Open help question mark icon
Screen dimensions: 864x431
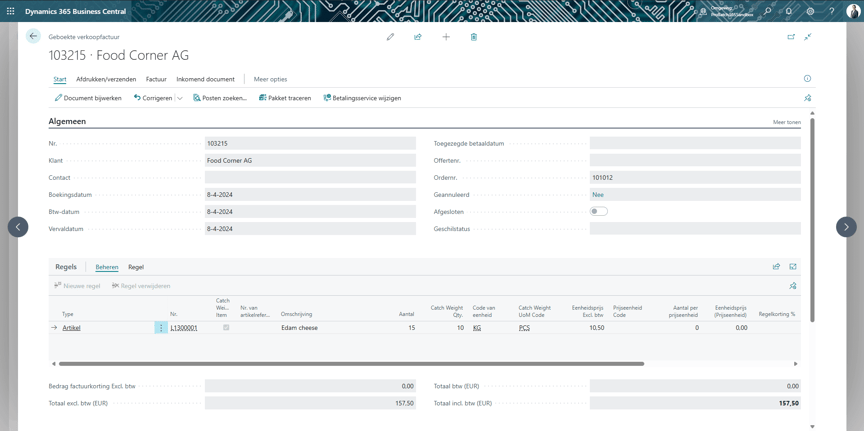831,11
